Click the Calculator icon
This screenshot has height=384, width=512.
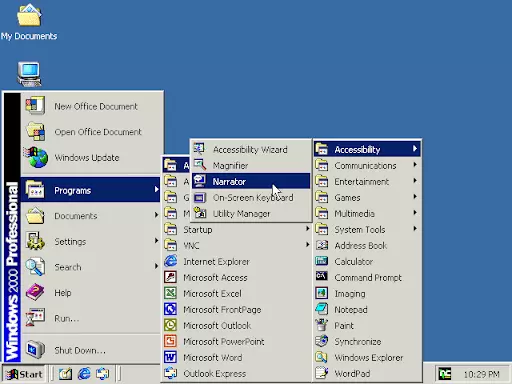[x=321, y=261]
